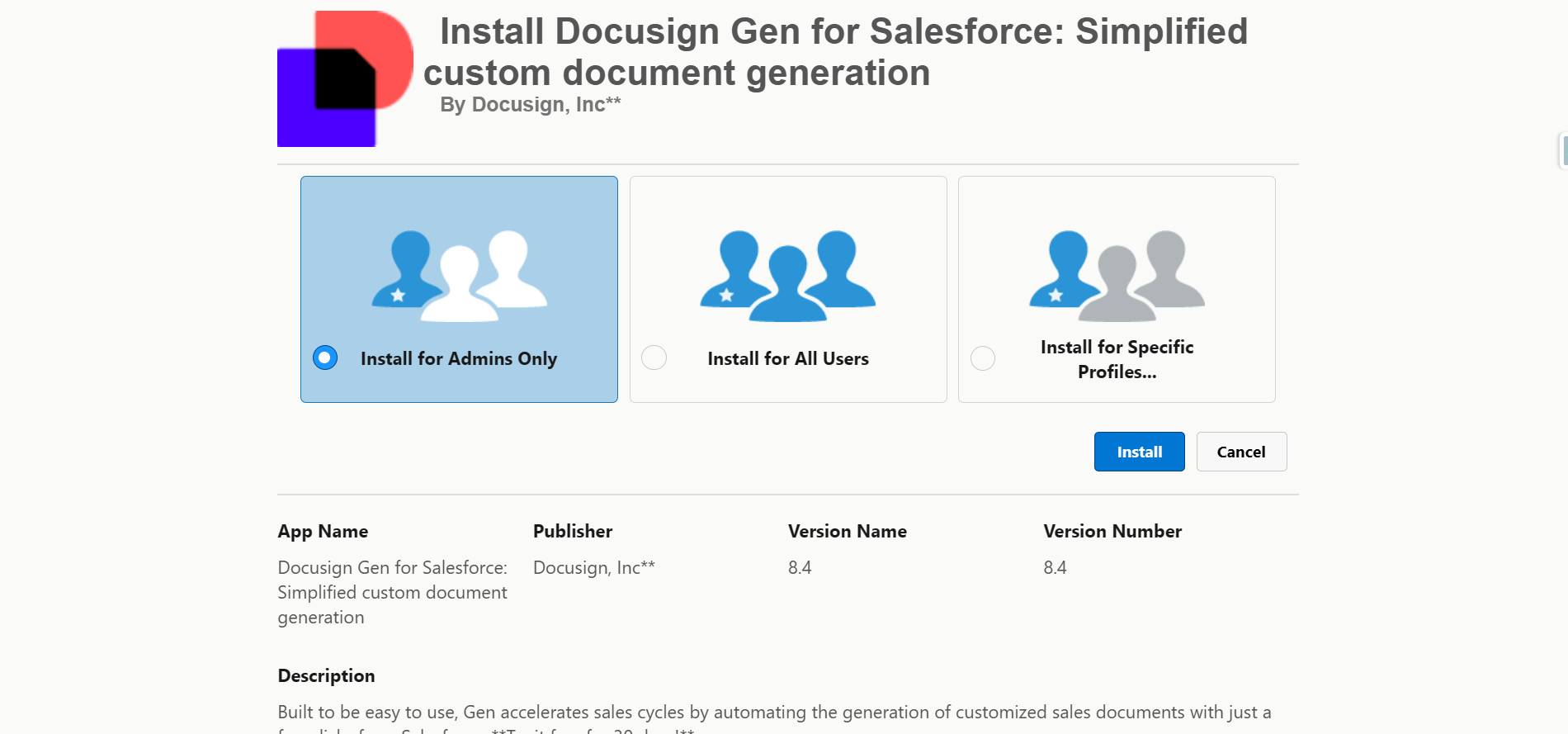1568x734 pixels.
Task: Click the "Description" heading
Action: pyautogui.click(x=326, y=675)
